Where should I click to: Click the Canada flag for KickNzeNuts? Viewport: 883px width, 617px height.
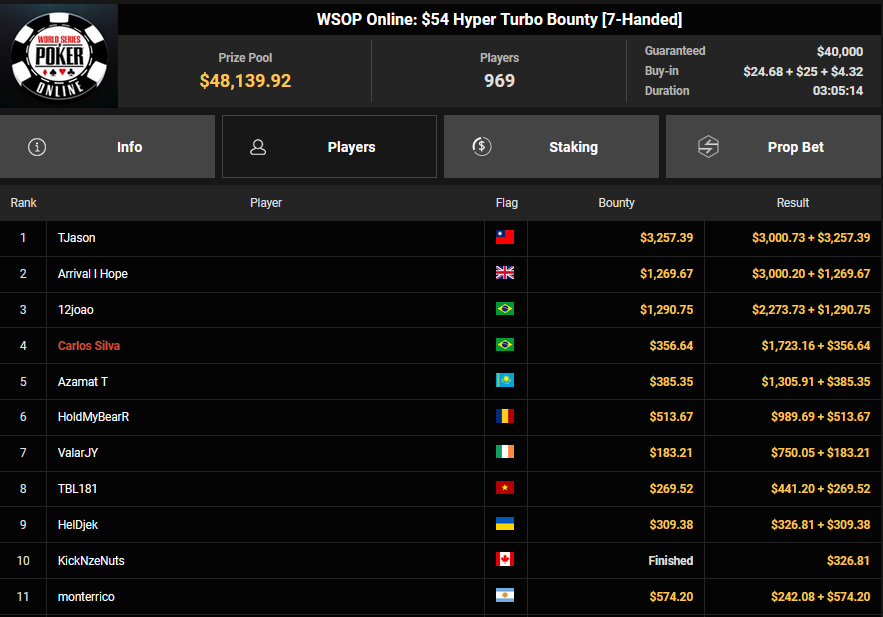coord(505,561)
